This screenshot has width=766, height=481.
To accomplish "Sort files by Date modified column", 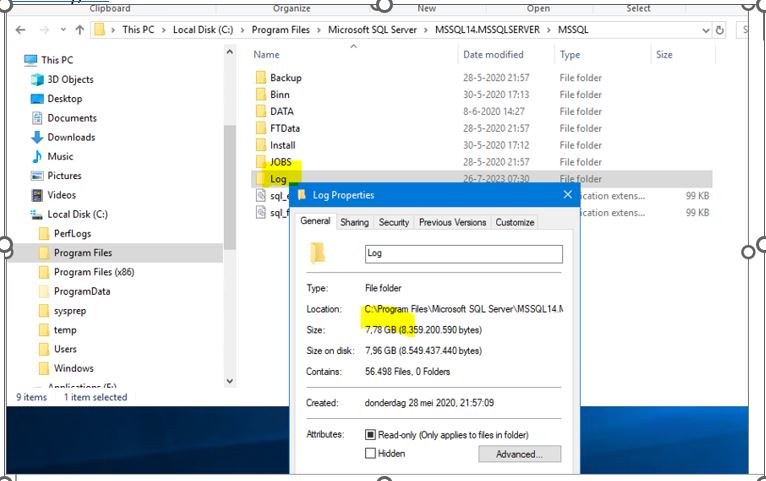I will pyautogui.click(x=493, y=55).
